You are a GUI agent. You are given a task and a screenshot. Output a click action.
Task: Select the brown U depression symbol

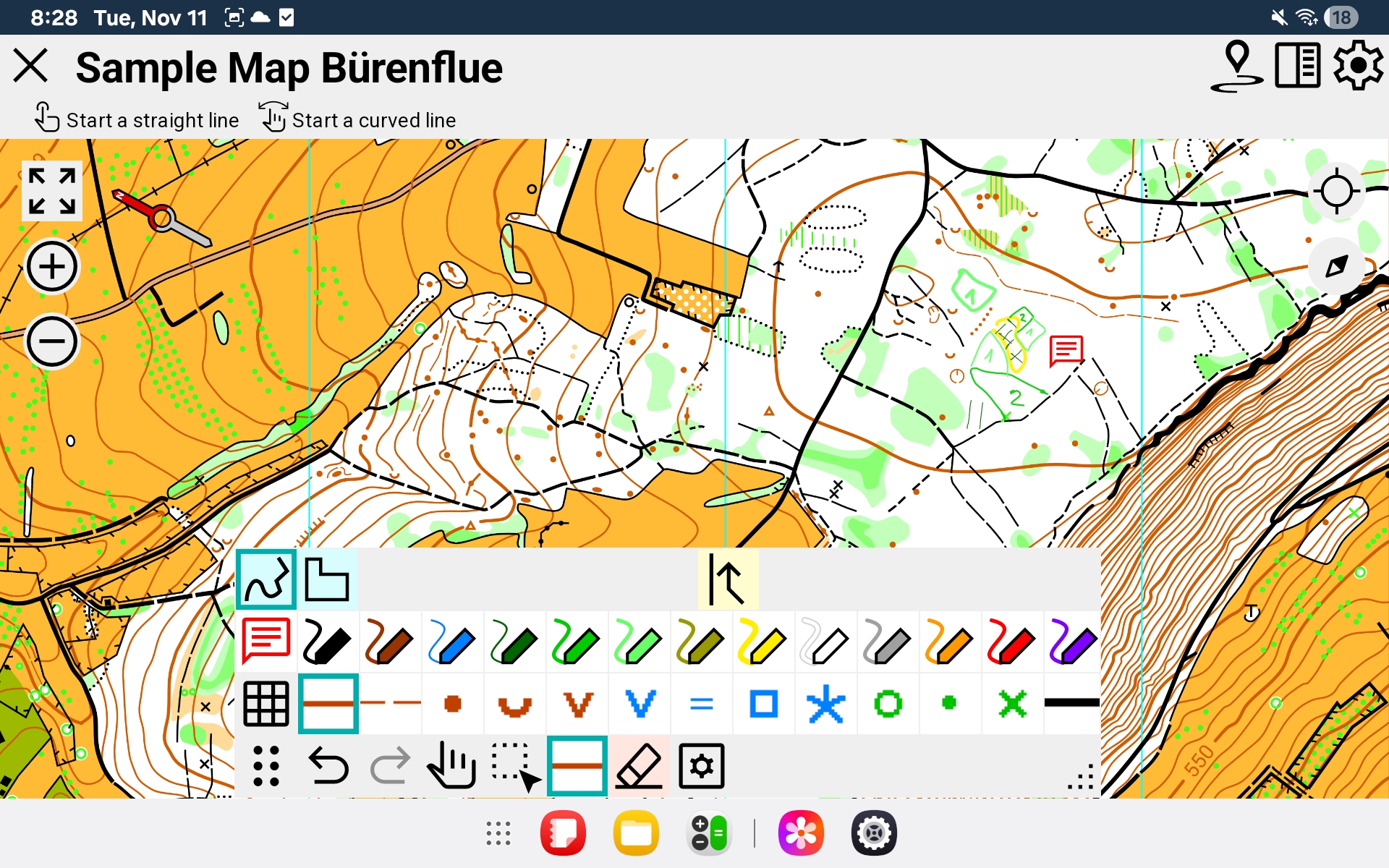[514, 703]
